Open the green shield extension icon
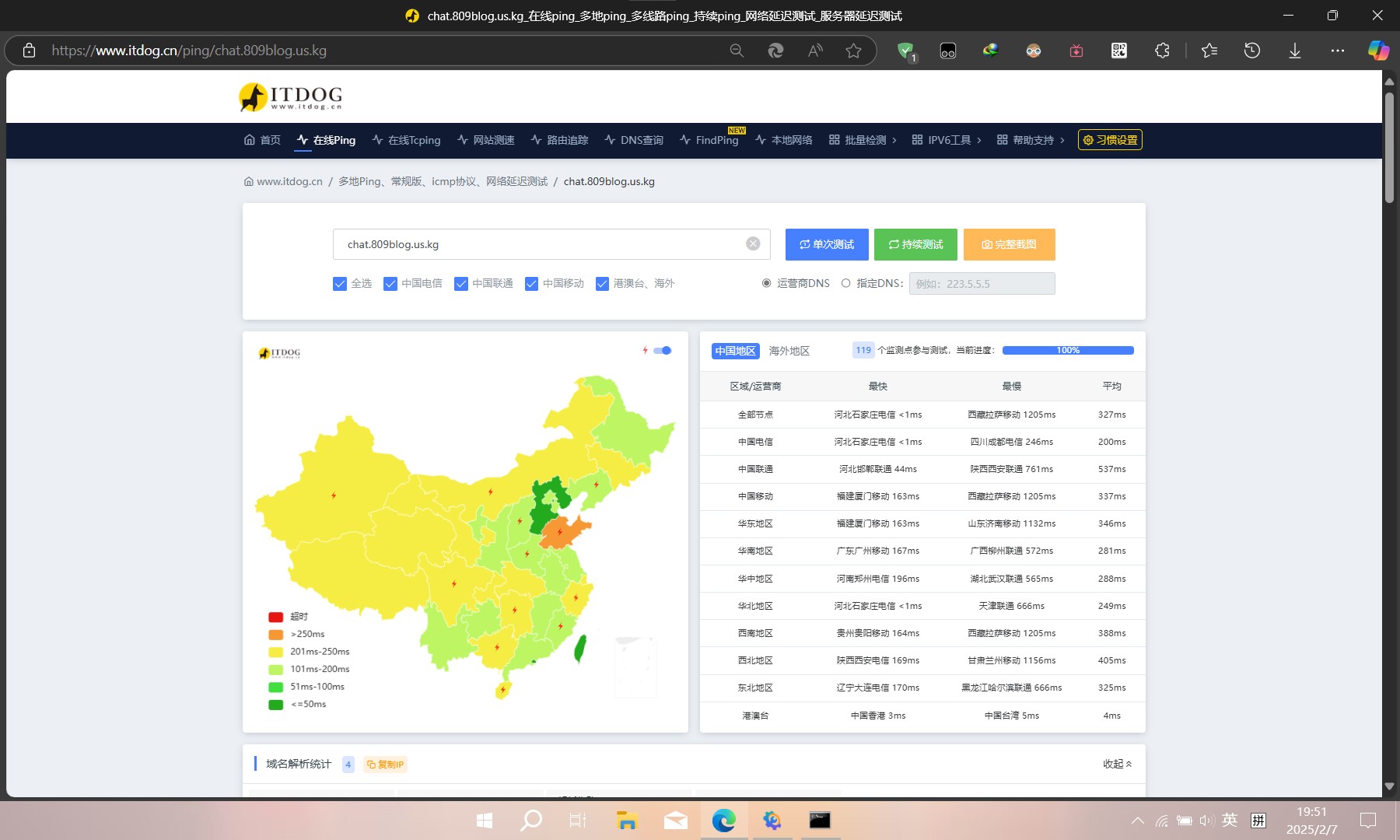 pyautogui.click(x=906, y=51)
